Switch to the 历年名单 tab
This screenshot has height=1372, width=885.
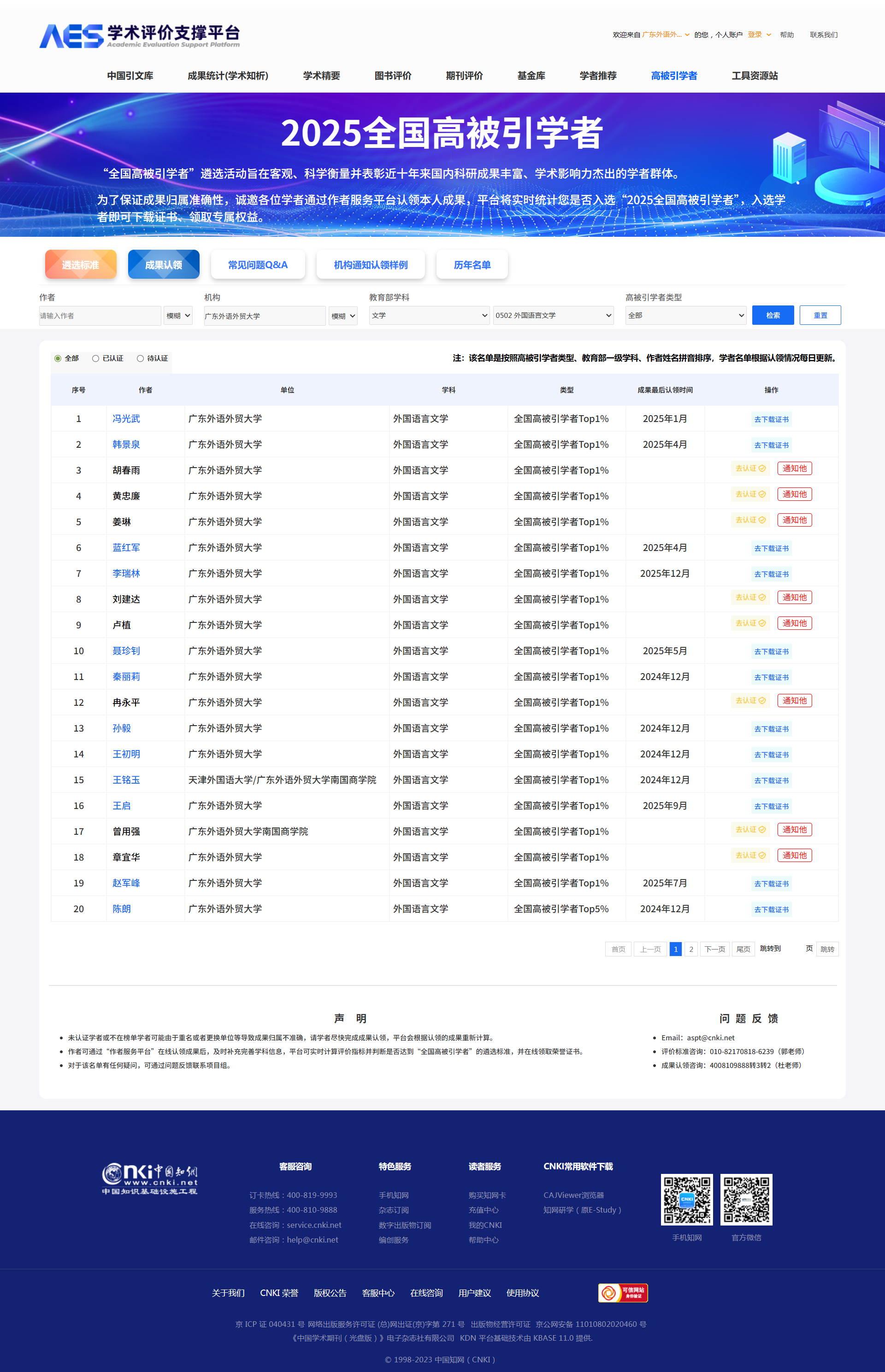pos(472,265)
